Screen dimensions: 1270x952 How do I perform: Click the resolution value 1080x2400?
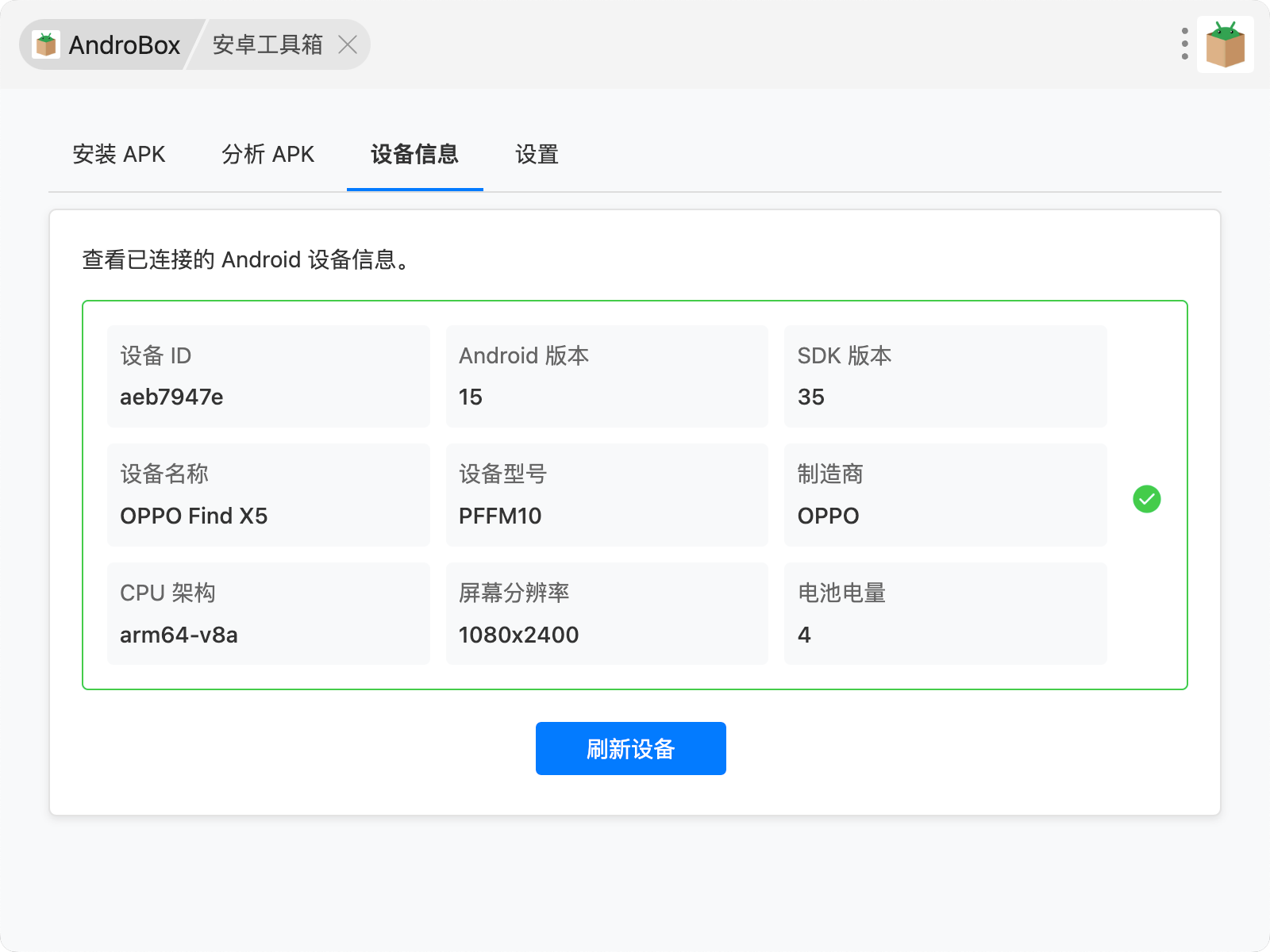[x=518, y=635]
